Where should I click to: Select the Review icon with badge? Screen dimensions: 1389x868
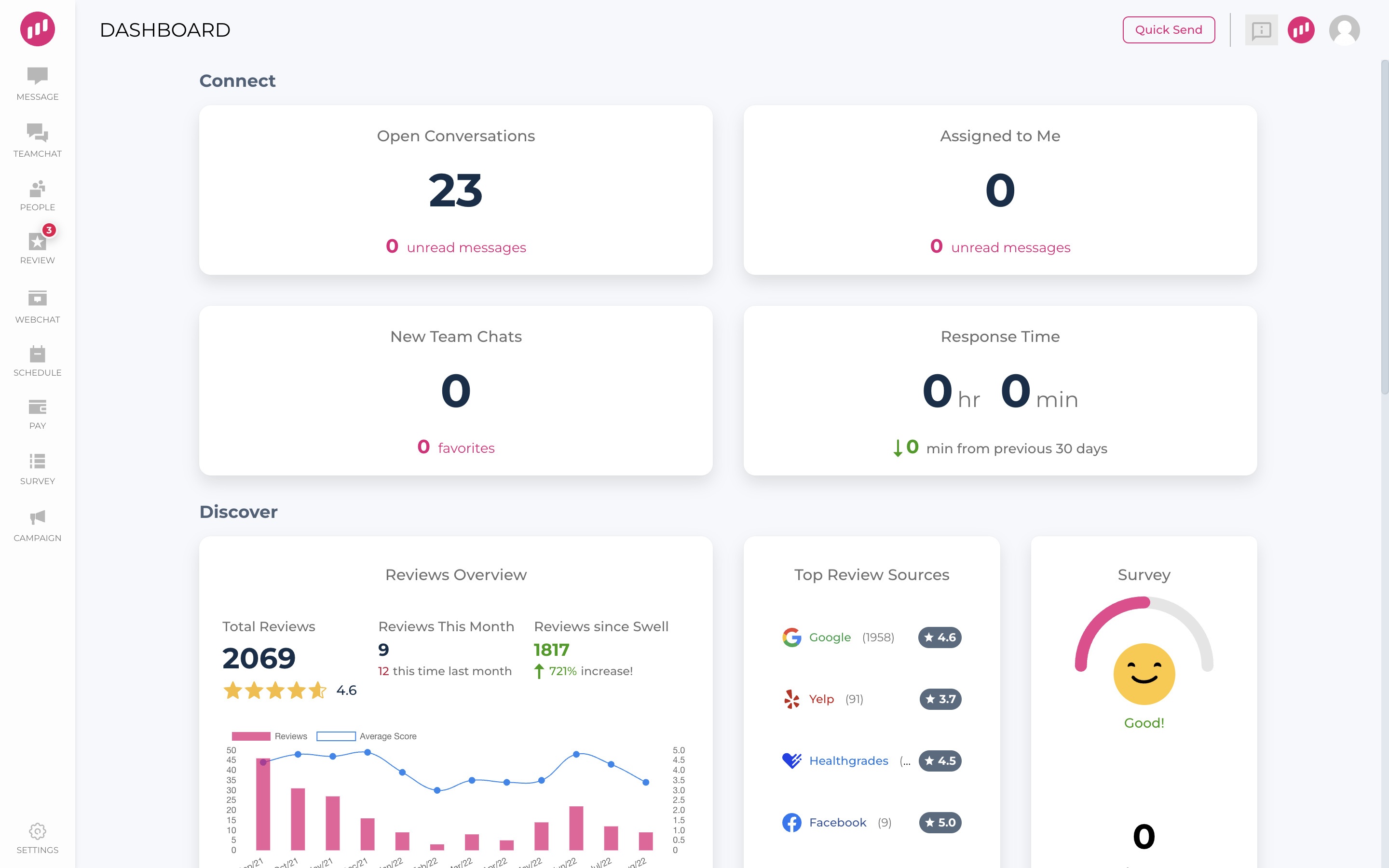(x=37, y=243)
